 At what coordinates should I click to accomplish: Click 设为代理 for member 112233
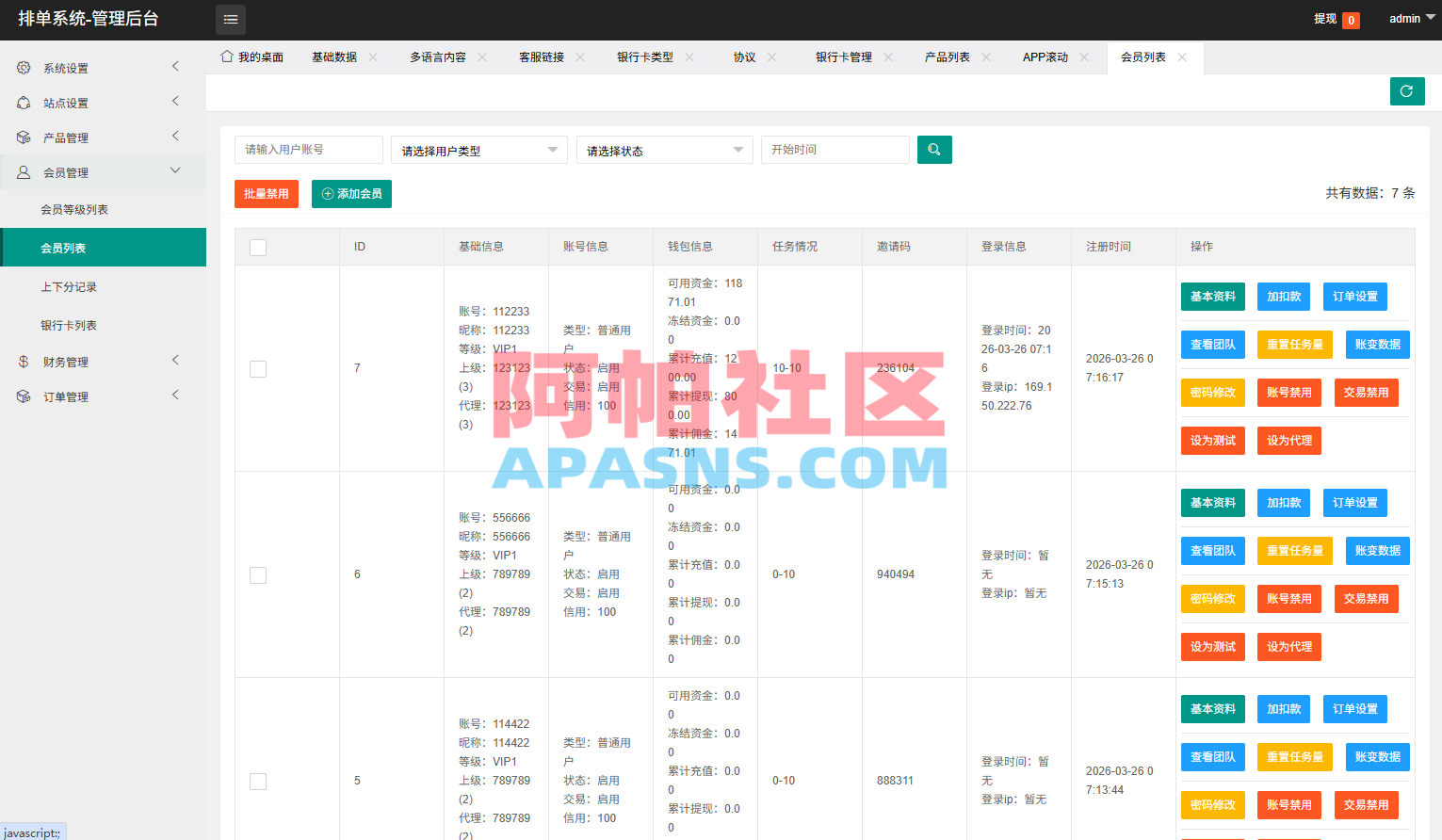1289,441
